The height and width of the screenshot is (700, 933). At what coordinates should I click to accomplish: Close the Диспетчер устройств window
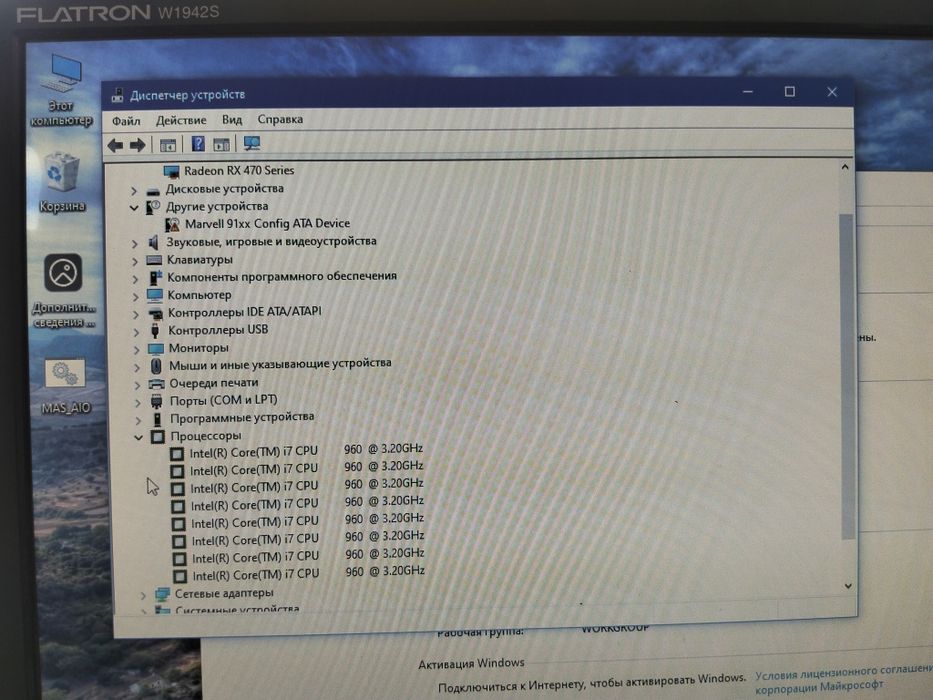[832, 92]
